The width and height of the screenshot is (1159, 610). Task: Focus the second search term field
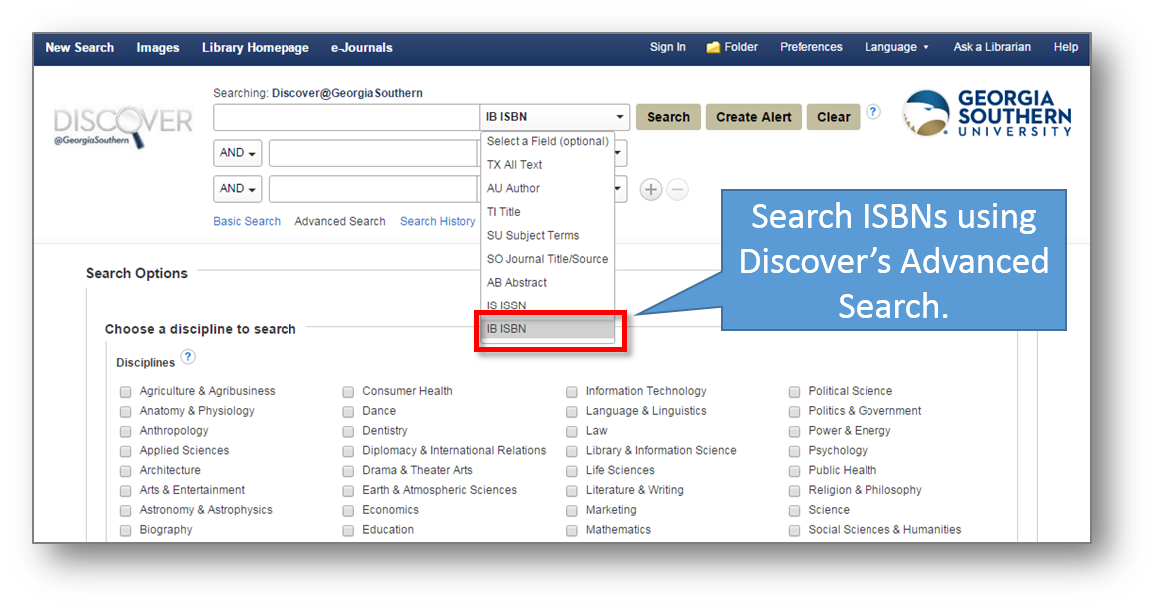tap(374, 153)
